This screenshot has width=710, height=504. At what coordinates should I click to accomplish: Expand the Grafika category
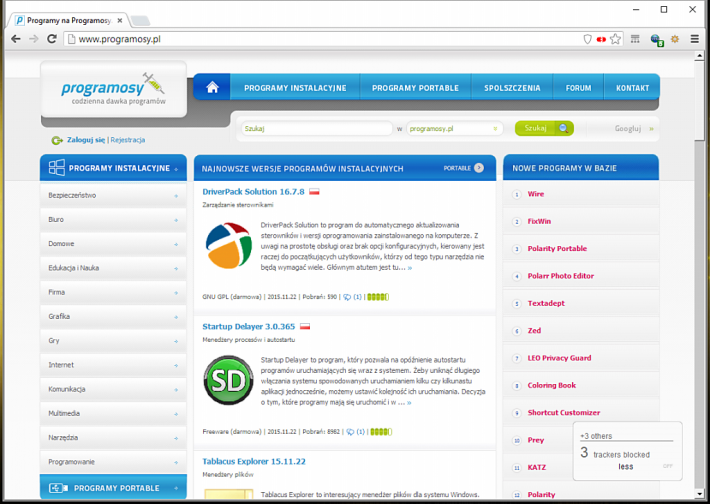(x=113, y=317)
